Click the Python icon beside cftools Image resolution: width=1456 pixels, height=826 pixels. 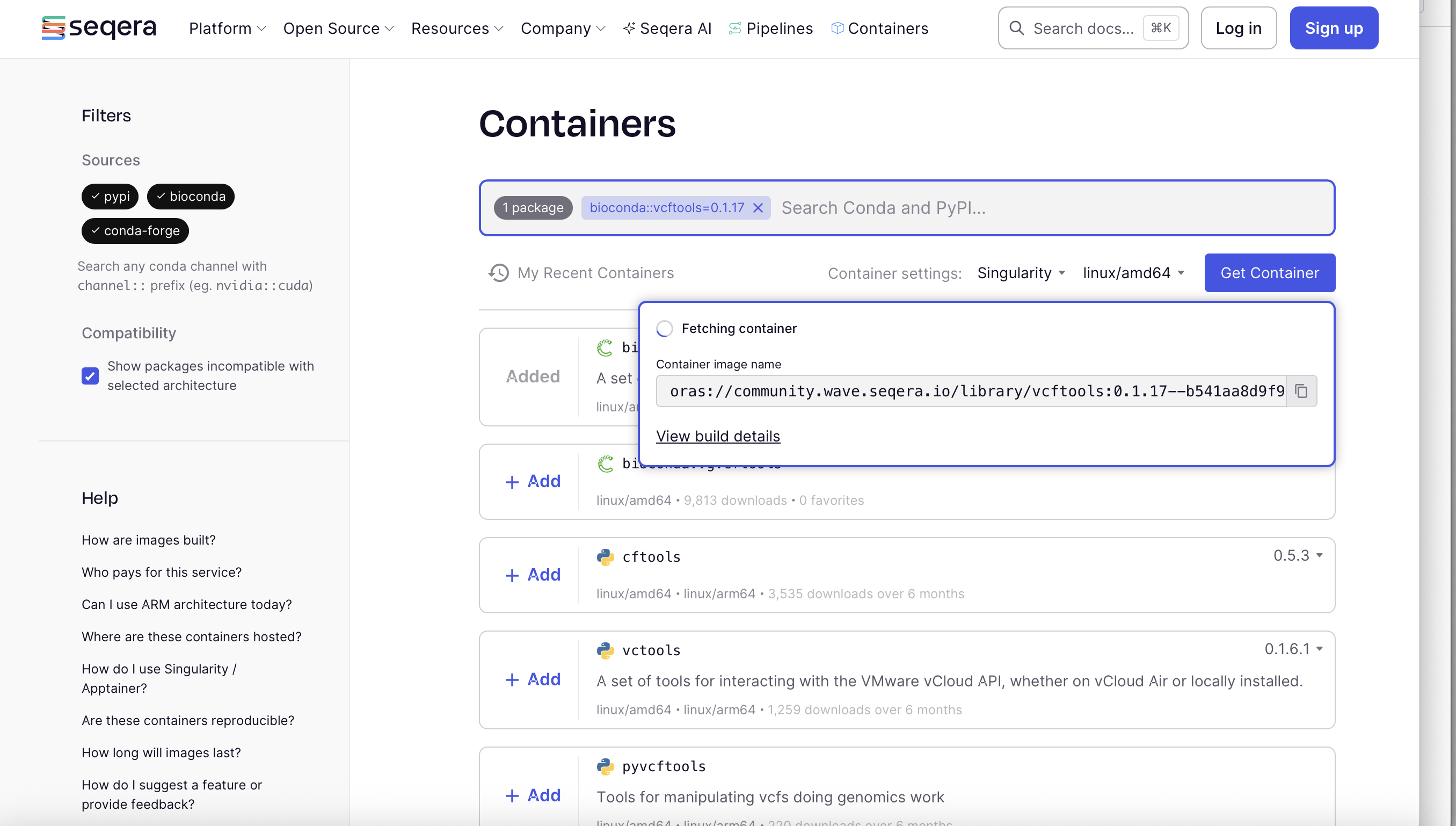[605, 556]
